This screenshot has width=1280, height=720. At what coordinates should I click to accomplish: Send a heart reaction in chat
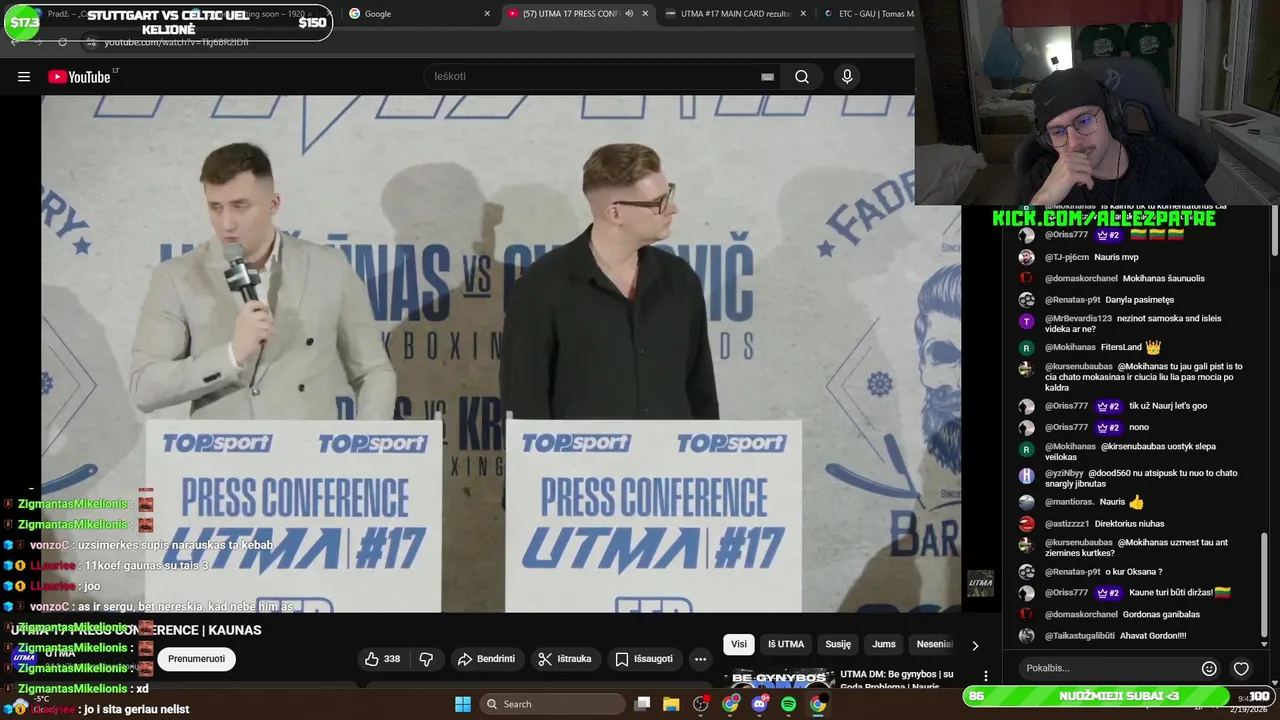pos(1241,668)
